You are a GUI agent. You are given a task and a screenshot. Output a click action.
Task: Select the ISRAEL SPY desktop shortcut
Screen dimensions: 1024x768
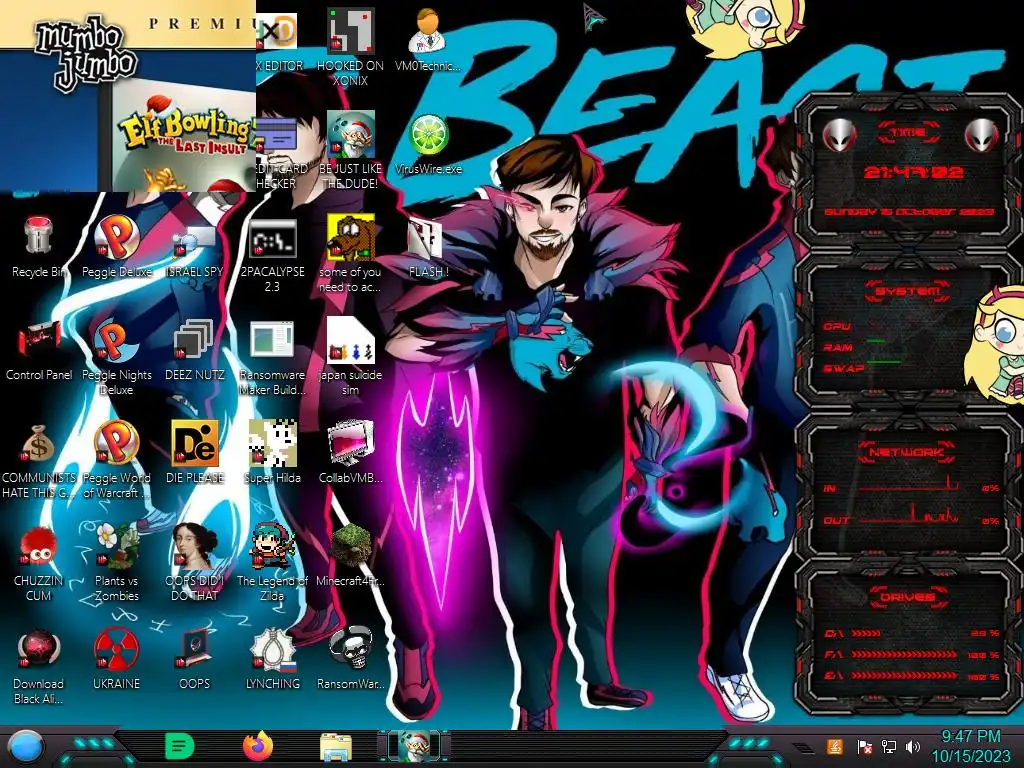tap(195, 248)
